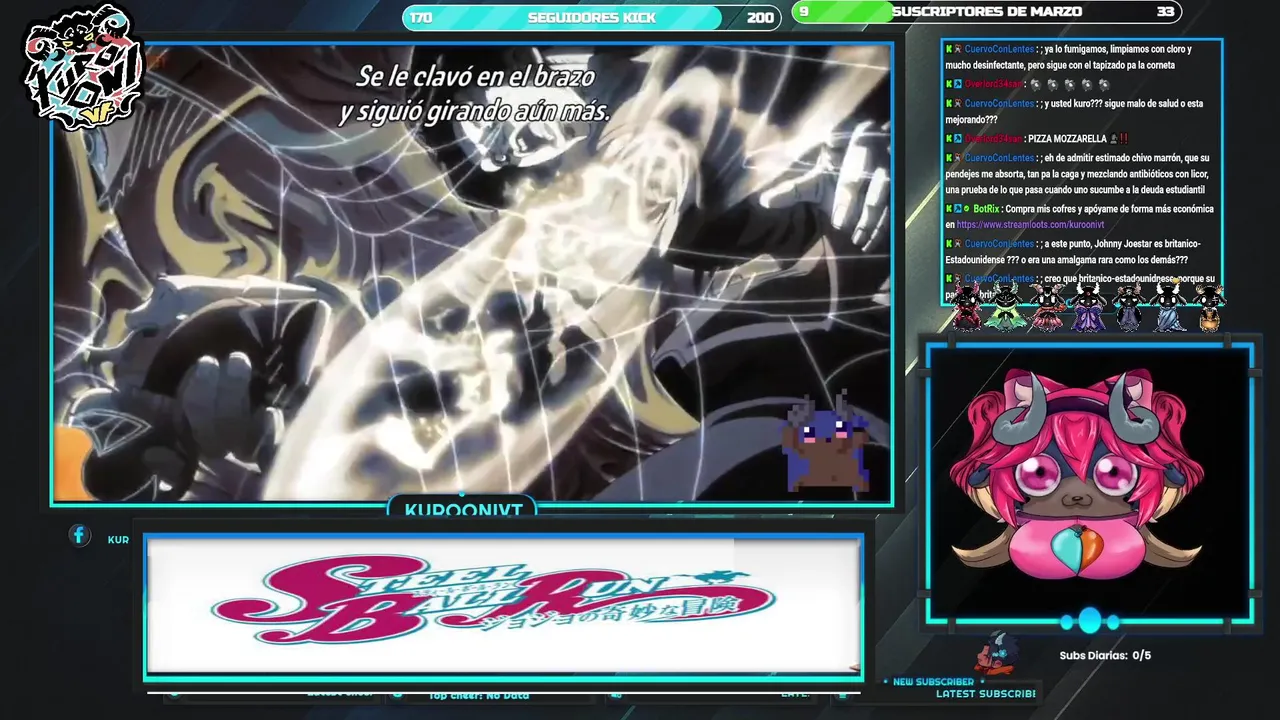The height and width of the screenshot is (720, 1280).
Task: Click the Suscriptores de Marzo progress bar
Action: coord(986,12)
